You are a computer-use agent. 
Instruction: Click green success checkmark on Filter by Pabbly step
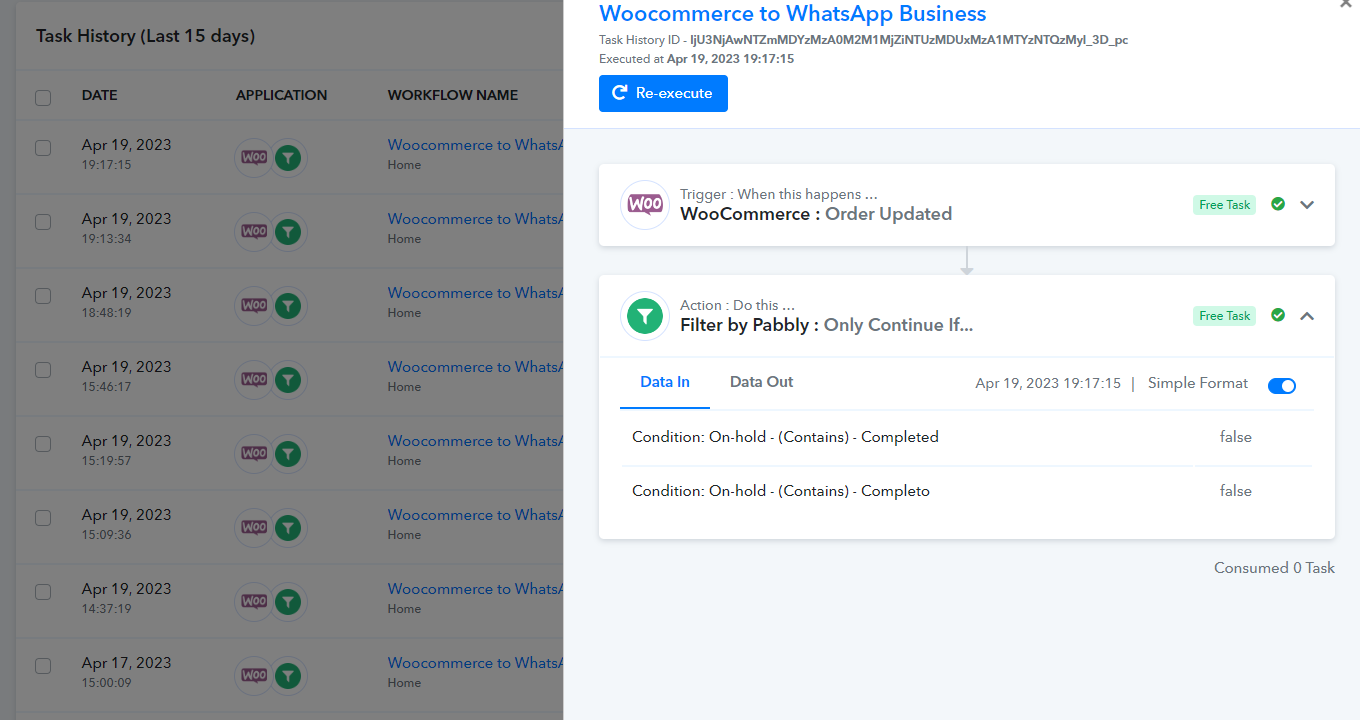pos(1278,315)
